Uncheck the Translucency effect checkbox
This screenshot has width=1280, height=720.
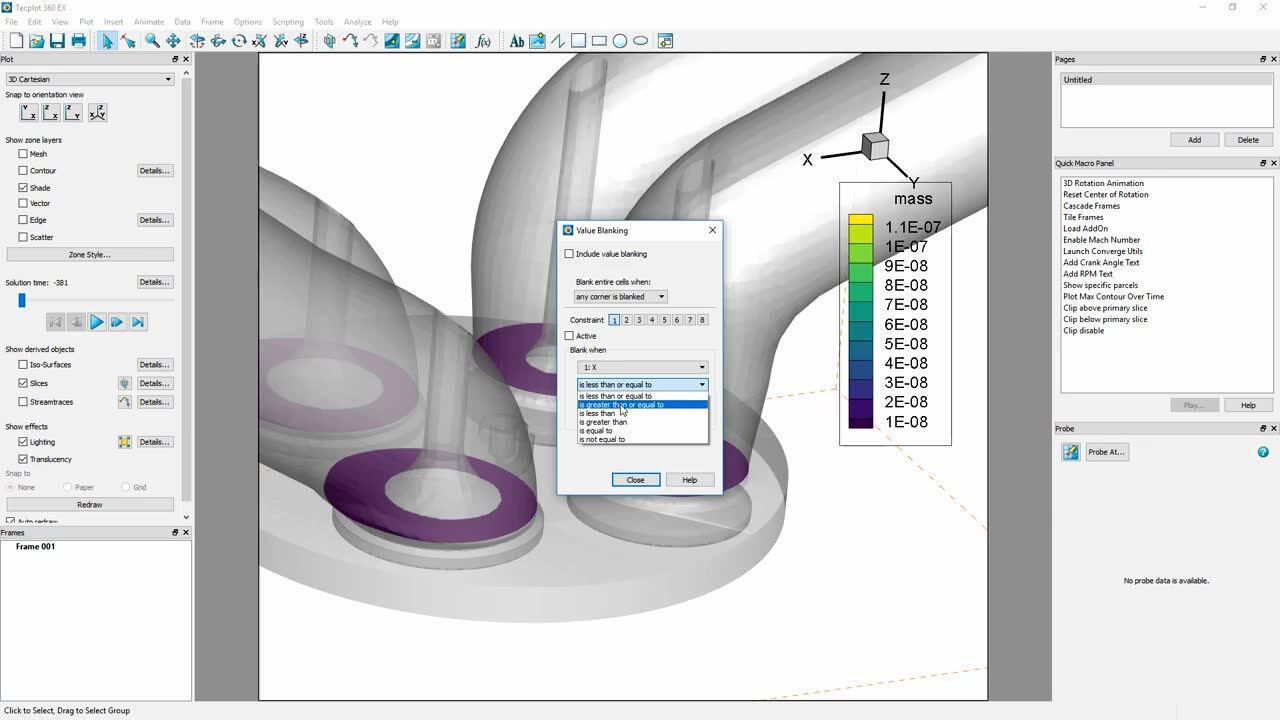[23, 459]
